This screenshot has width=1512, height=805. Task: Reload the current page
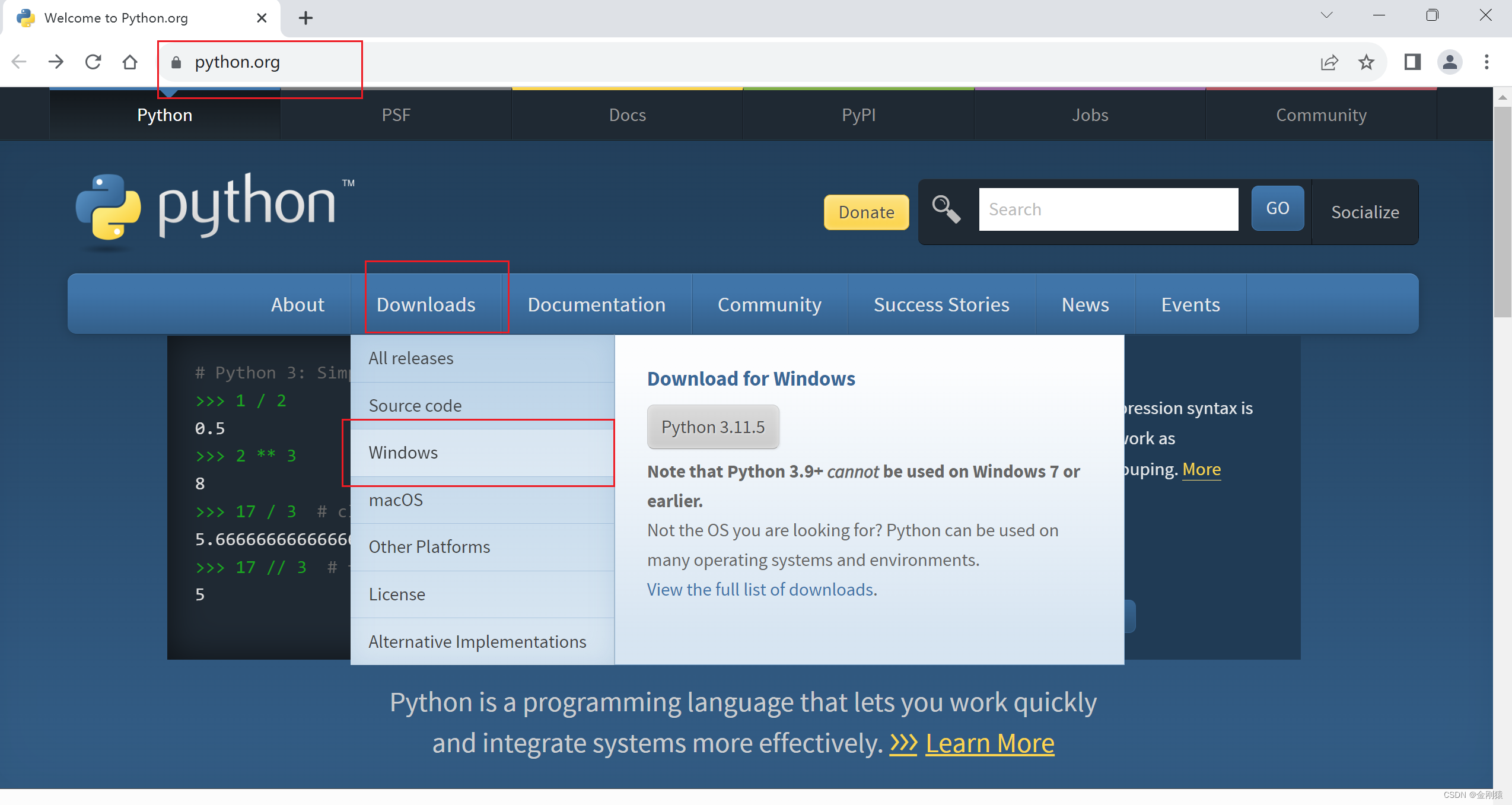pyautogui.click(x=93, y=62)
